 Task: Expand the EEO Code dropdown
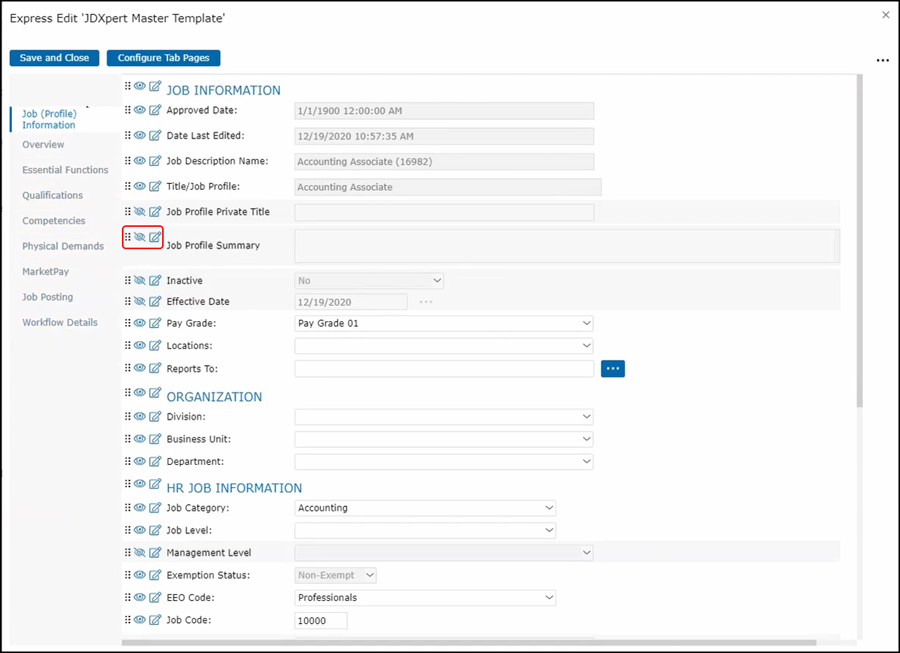pyautogui.click(x=548, y=598)
